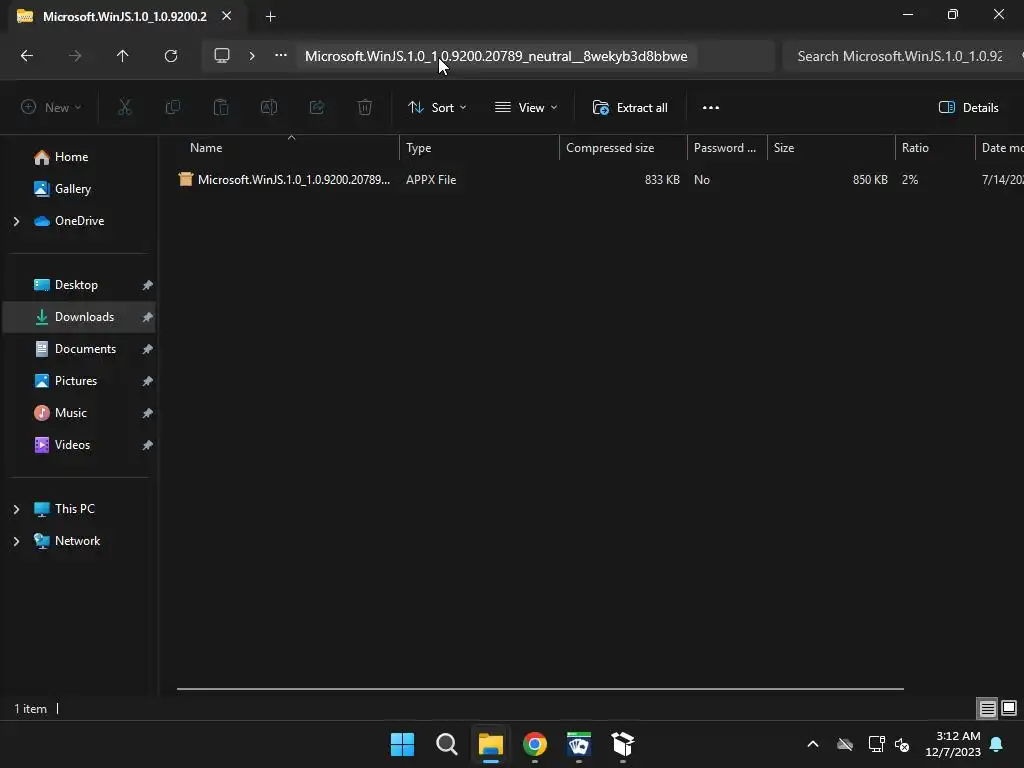Expand the breadcrumb chevron after monitor icon
The width and height of the screenshot is (1024, 768).
tap(252, 56)
